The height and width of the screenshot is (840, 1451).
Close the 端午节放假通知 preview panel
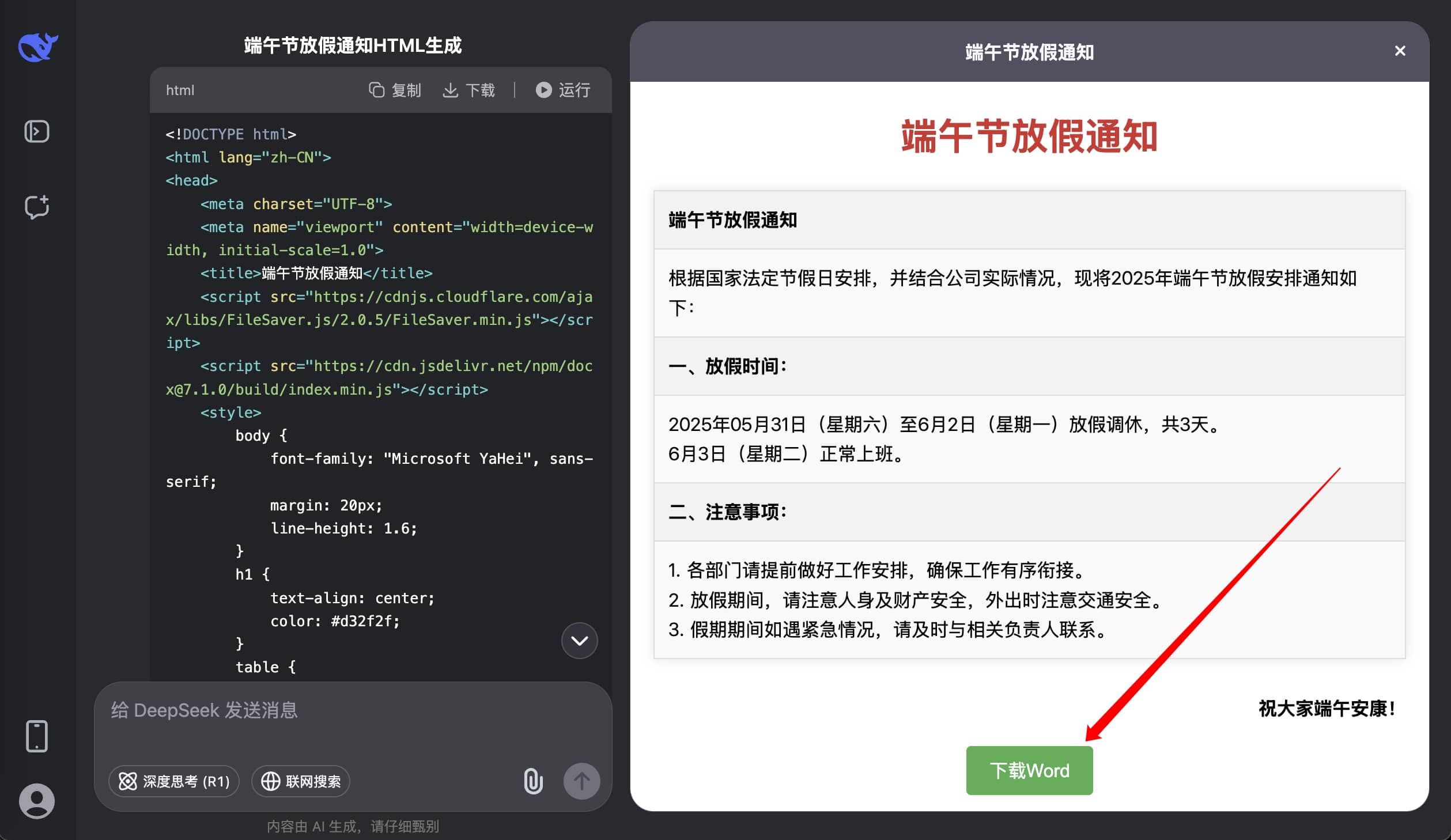1400,51
